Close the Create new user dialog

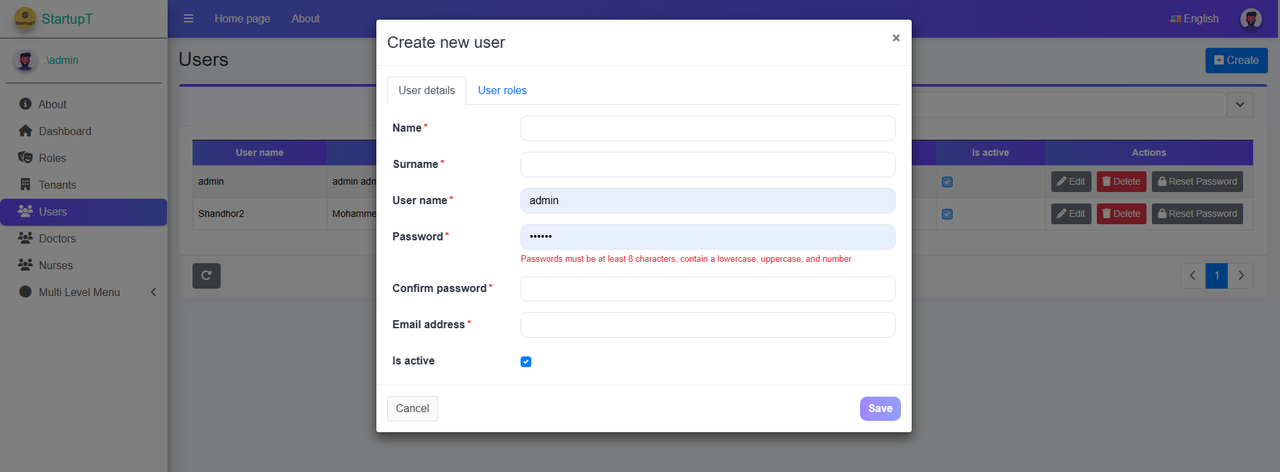click(896, 38)
